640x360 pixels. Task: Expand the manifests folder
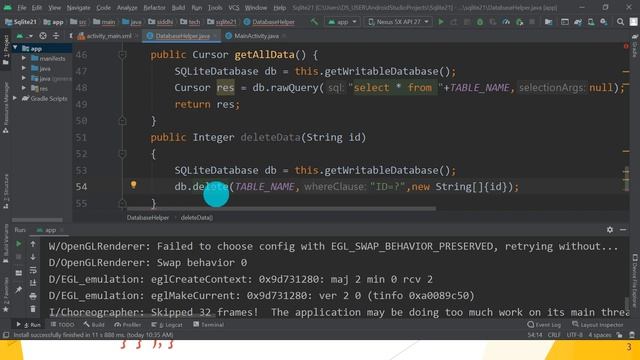(24, 58)
